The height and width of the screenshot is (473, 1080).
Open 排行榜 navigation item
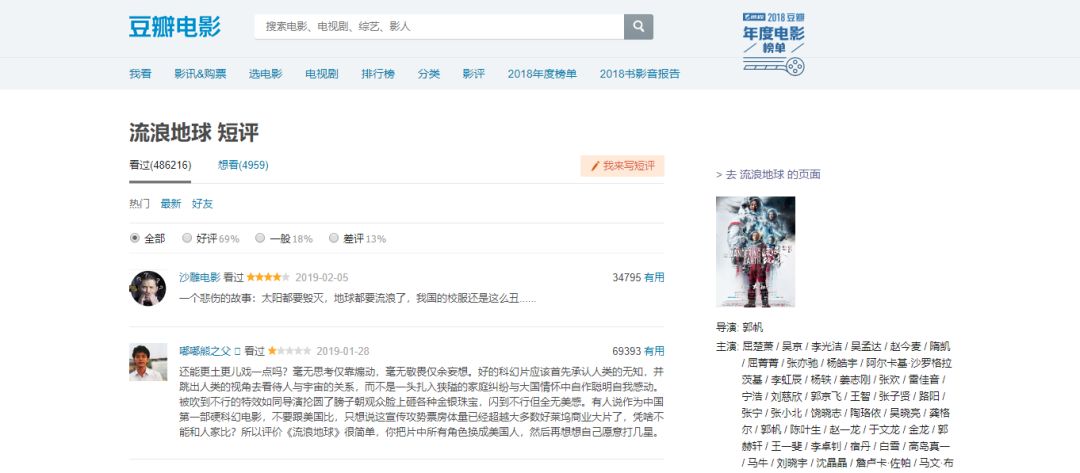click(378, 74)
